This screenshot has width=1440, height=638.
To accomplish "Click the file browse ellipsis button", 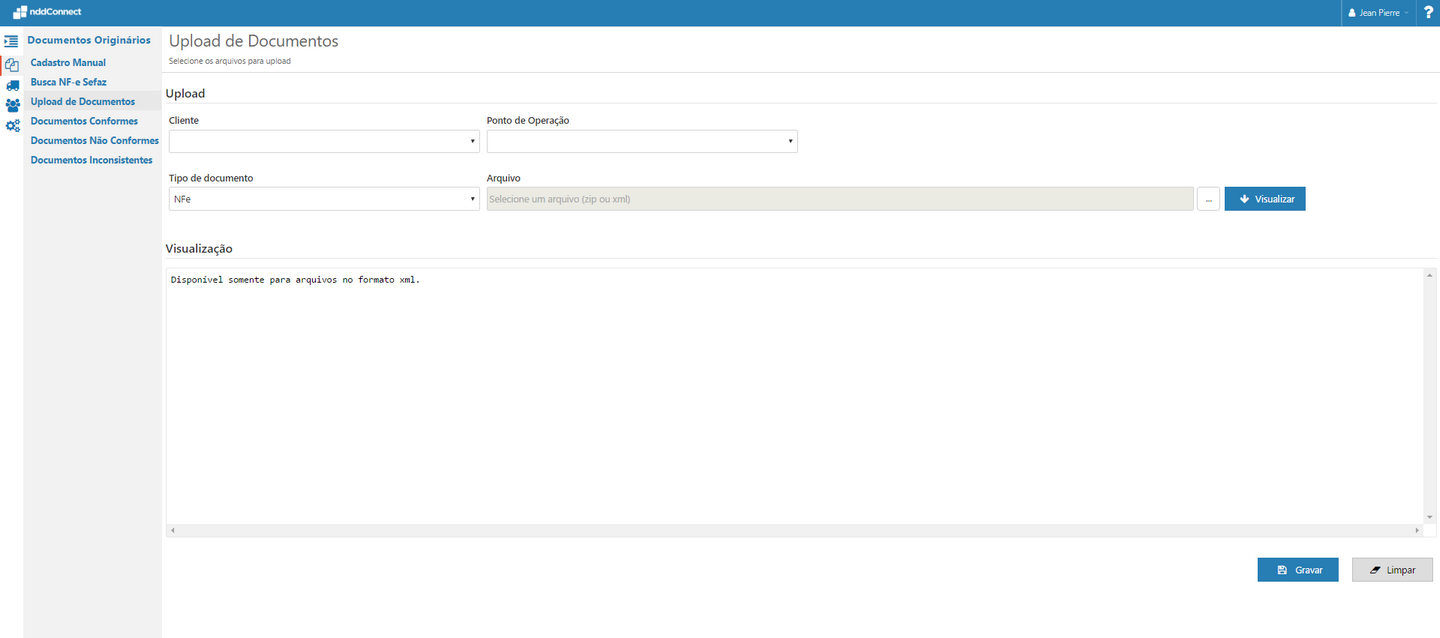I will (x=1208, y=199).
